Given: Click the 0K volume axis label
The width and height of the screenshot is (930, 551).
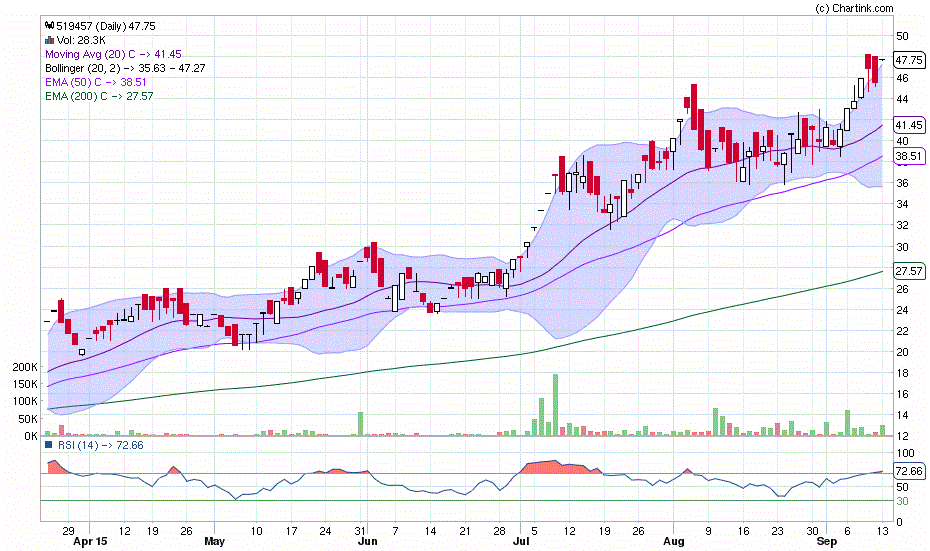Looking at the screenshot, I should 31,436.
